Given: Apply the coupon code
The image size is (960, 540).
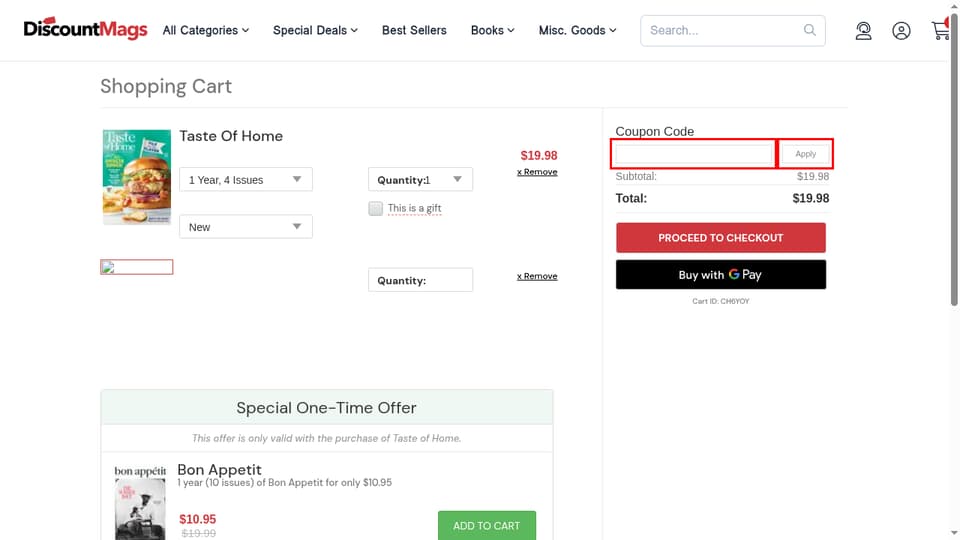Looking at the screenshot, I should (x=805, y=154).
